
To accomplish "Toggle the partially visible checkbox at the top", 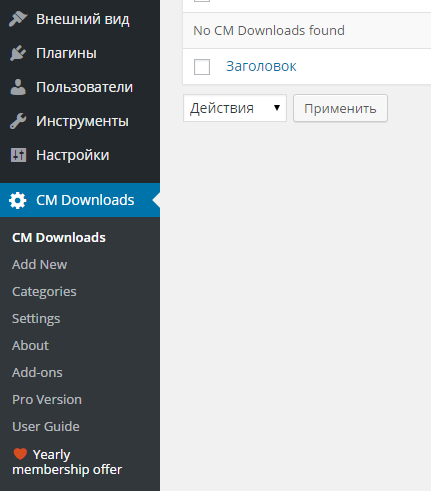I will click(202, 1).
